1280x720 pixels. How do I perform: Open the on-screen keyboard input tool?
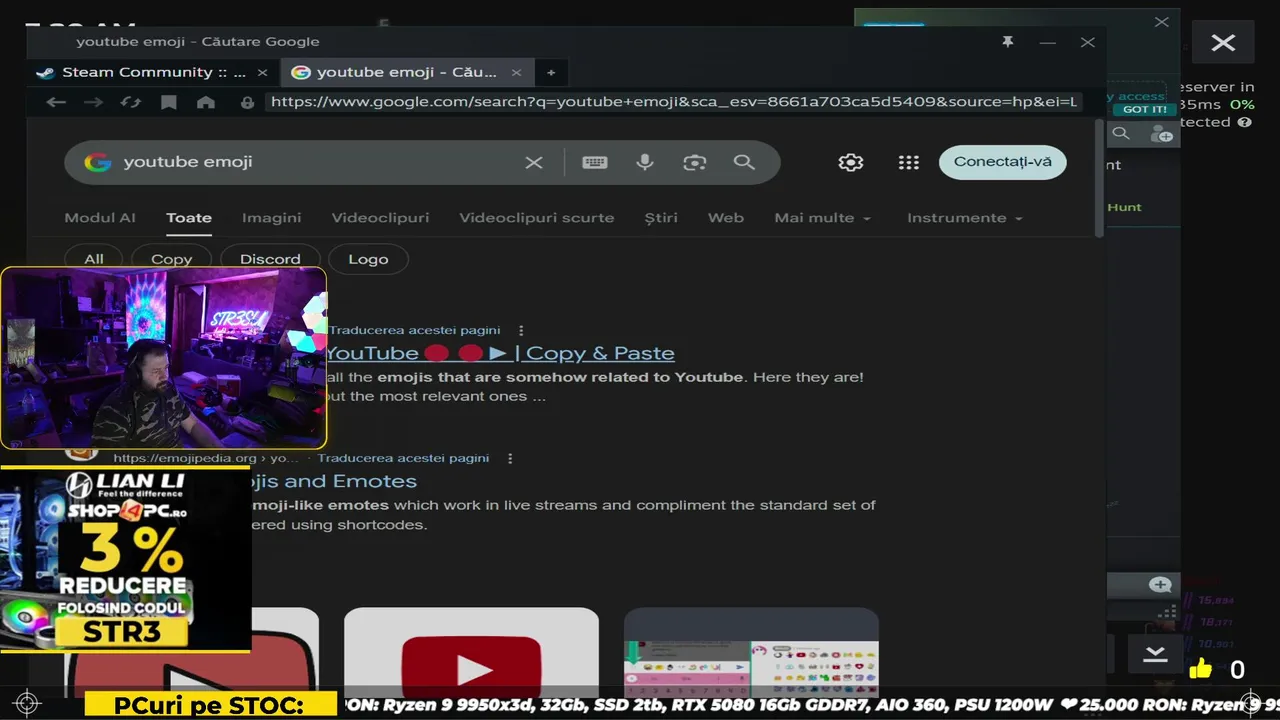pyautogui.click(x=595, y=162)
